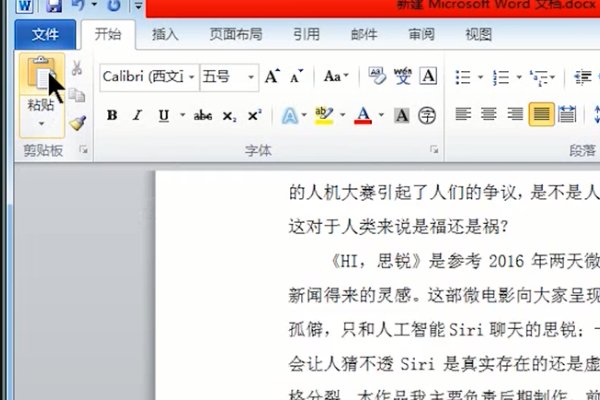Click the Multilevel List icon
This screenshot has width=600, height=400.
point(539,78)
